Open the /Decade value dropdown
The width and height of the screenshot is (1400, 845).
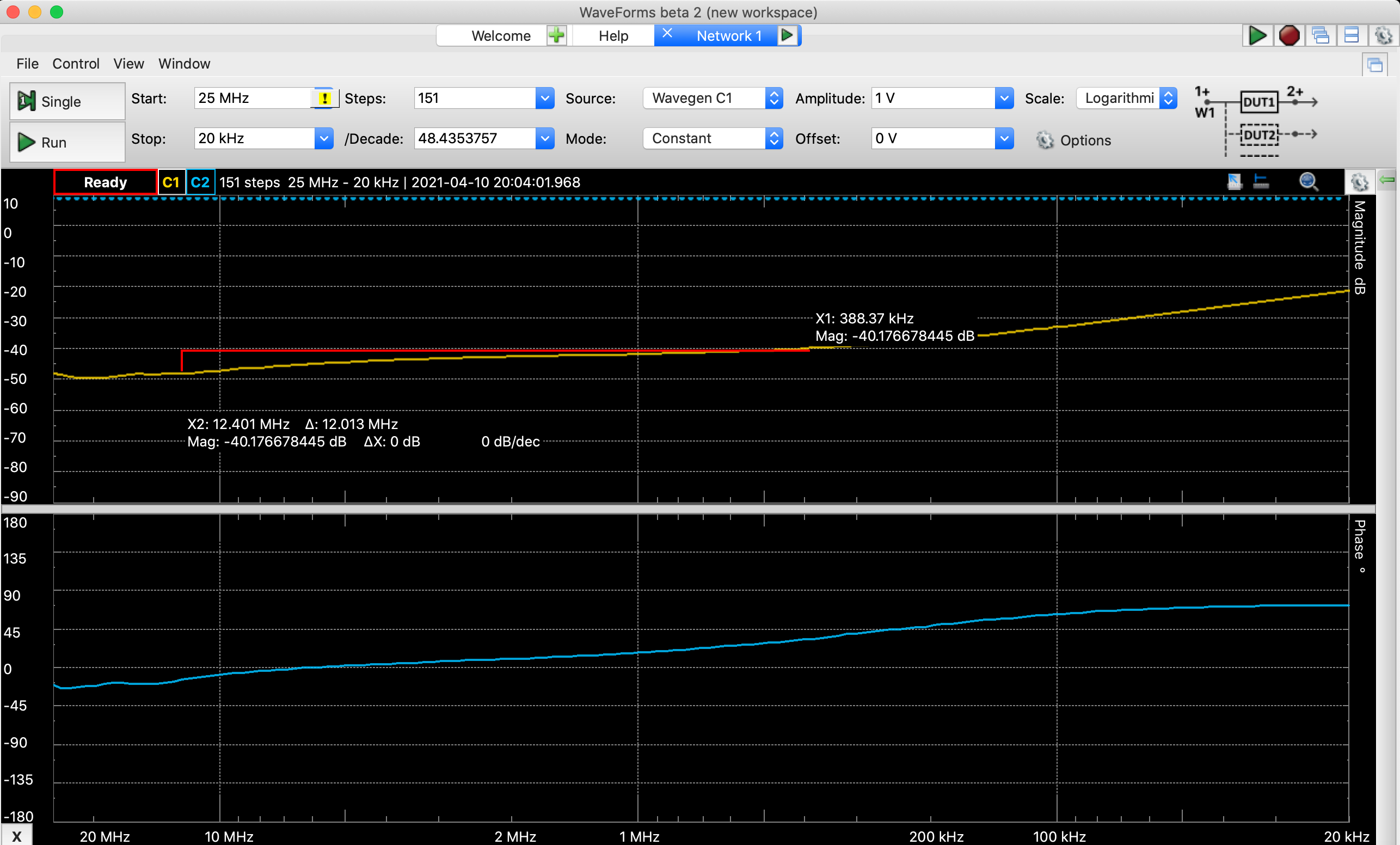point(544,138)
